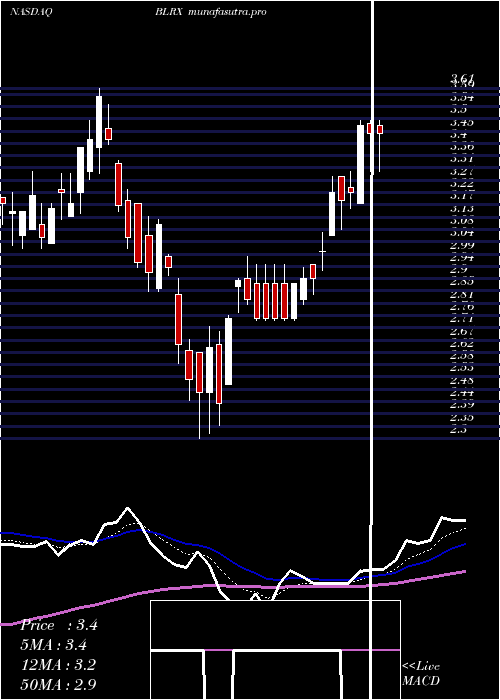Click the 5MA : 3.4 value
This screenshot has height=700, width=500.
54,645
